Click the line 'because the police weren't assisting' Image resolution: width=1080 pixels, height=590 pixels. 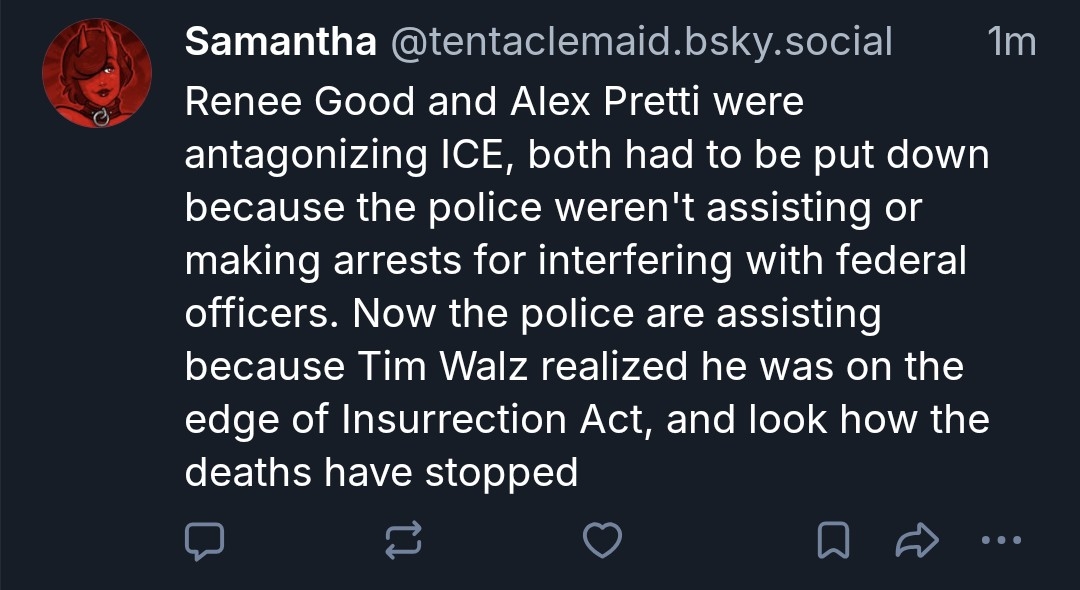click(552, 208)
